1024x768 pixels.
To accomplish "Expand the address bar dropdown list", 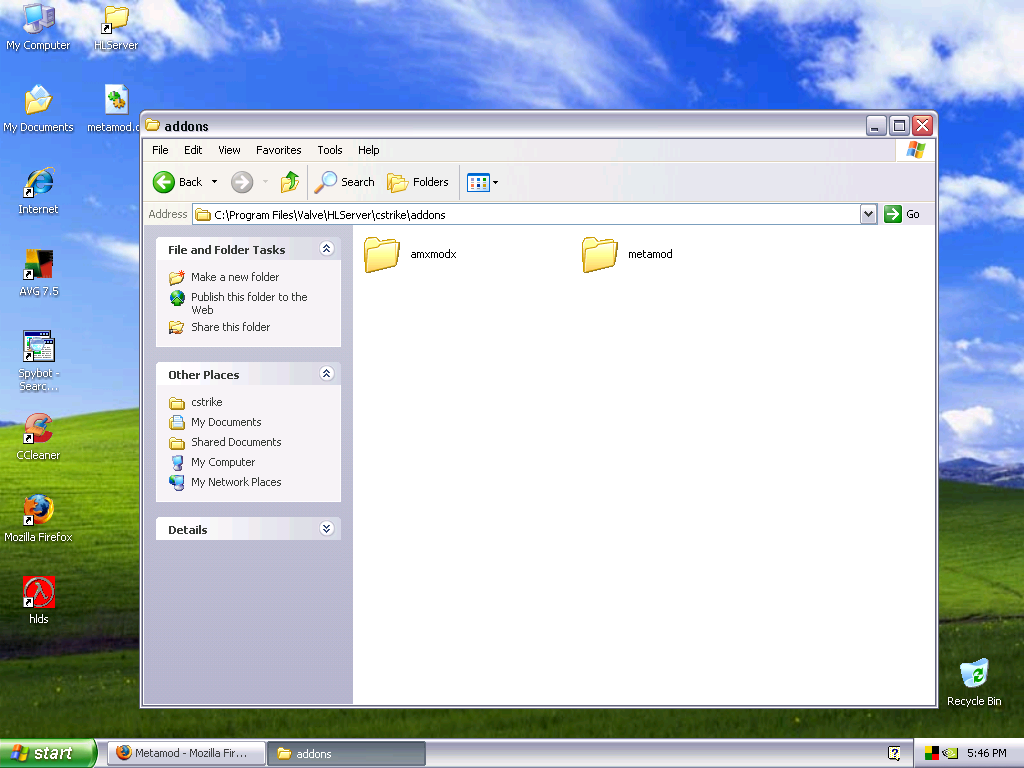I will 868,214.
